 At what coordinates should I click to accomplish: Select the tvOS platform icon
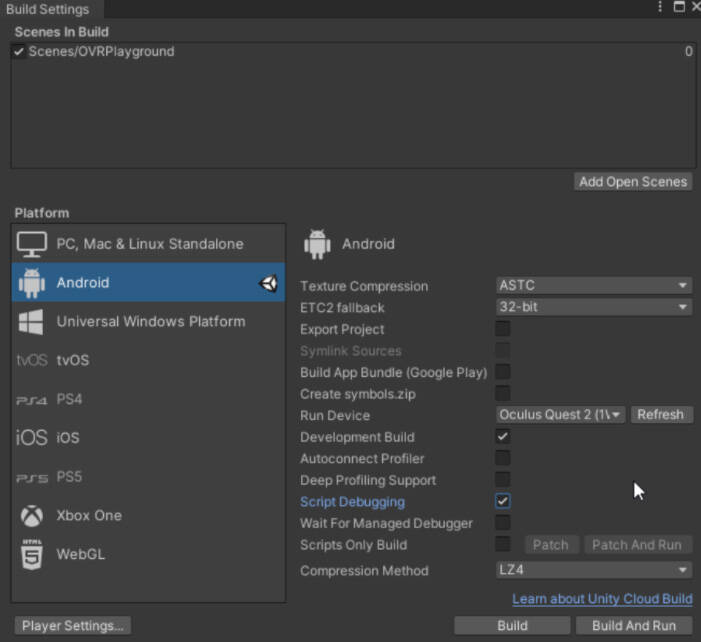click(32, 360)
